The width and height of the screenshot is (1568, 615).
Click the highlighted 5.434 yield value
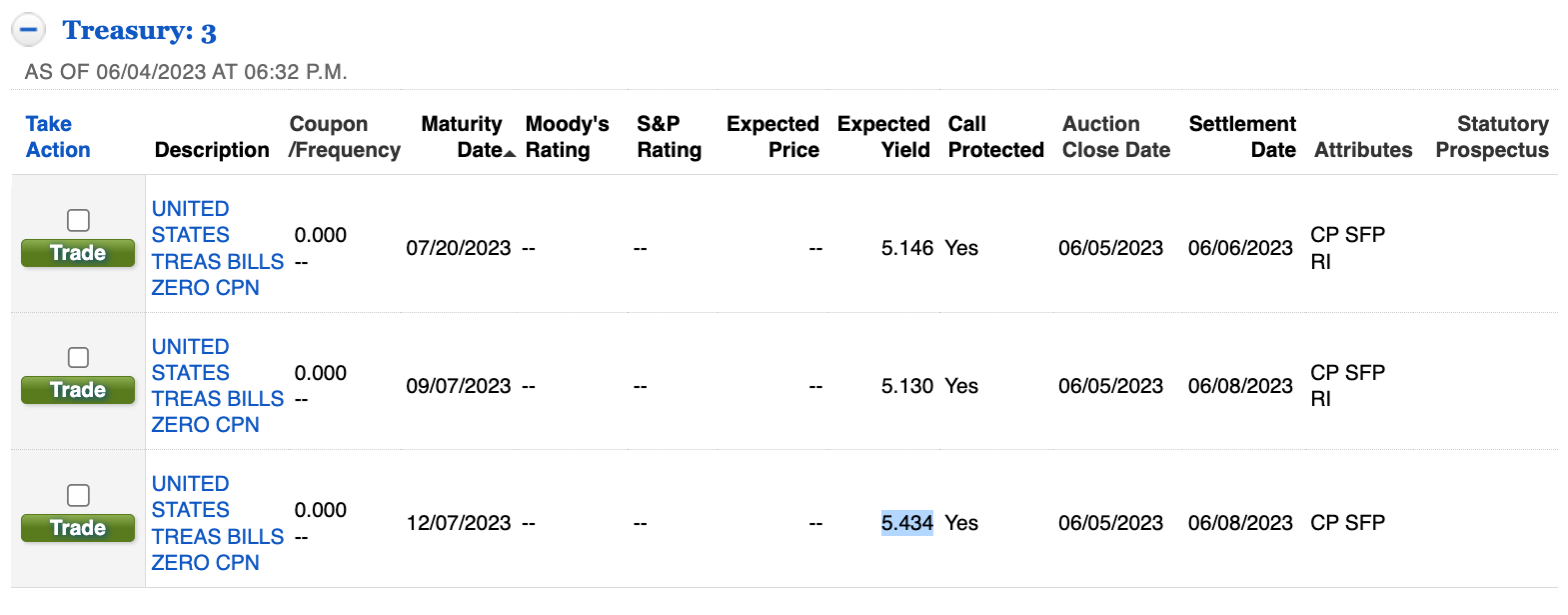[x=906, y=523]
